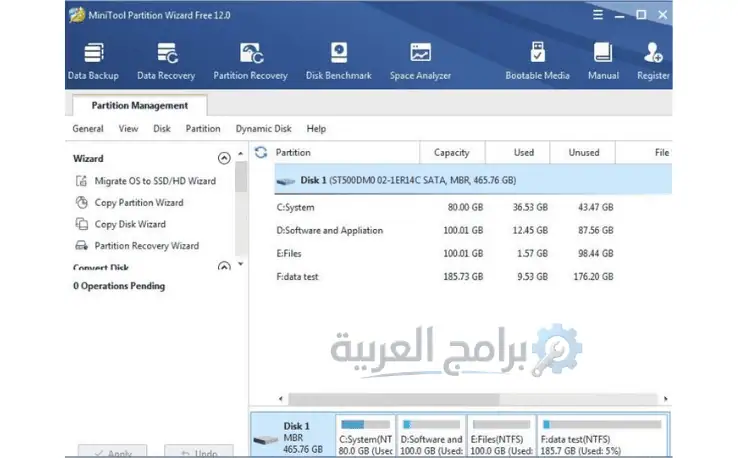The image size is (738, 458).
Task: Sort by the Capacity column header
Action: pyautogui.click(x=452, y=153)
